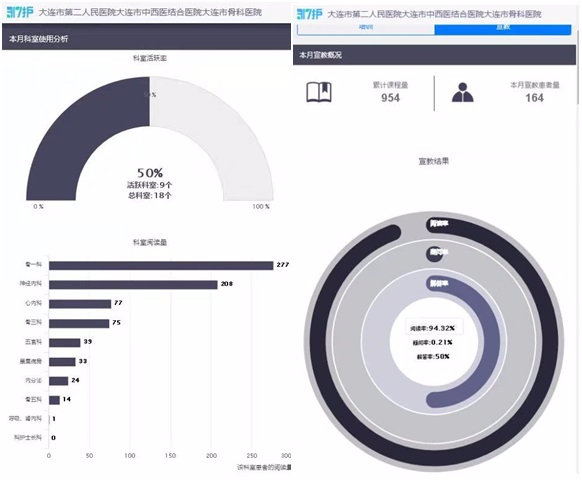Select the blue 宣教 tab
582x480 pixels.
click(x=503, y=29)
